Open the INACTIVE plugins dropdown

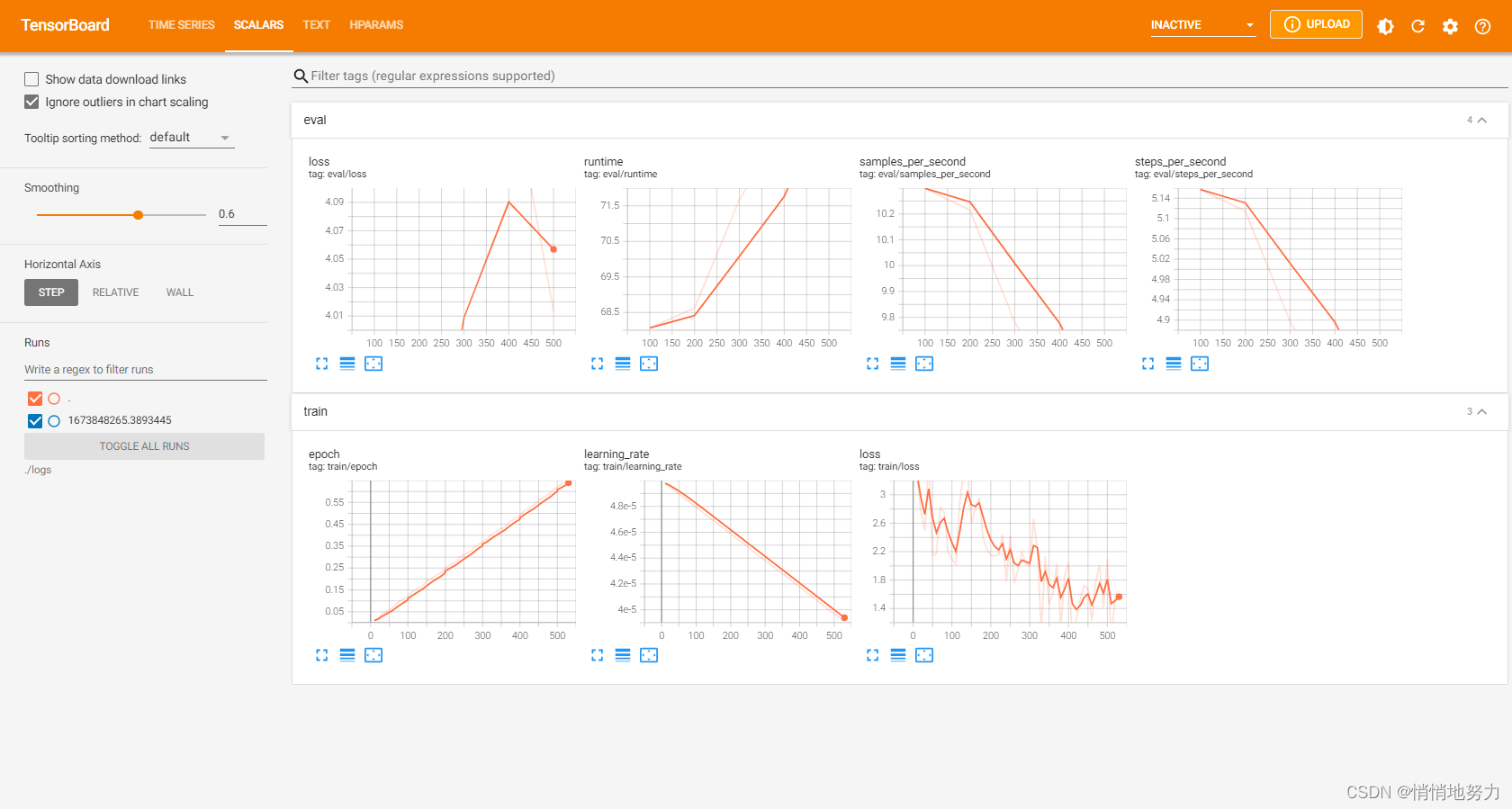[1202, 25]
